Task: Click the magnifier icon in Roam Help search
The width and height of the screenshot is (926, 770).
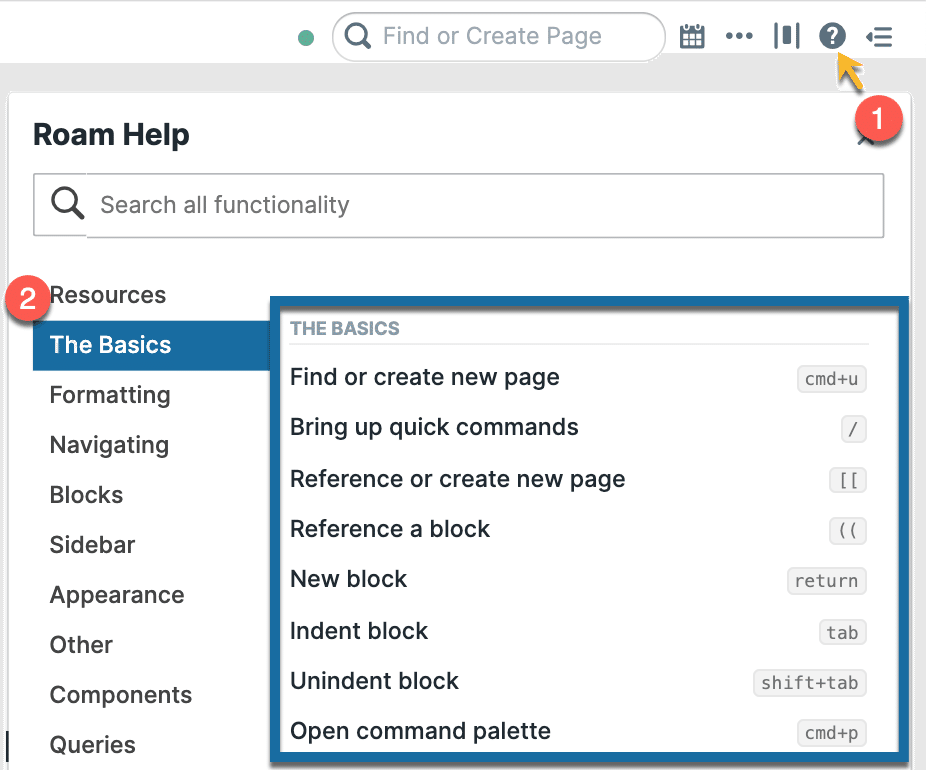Action: (x=68, y=205)
